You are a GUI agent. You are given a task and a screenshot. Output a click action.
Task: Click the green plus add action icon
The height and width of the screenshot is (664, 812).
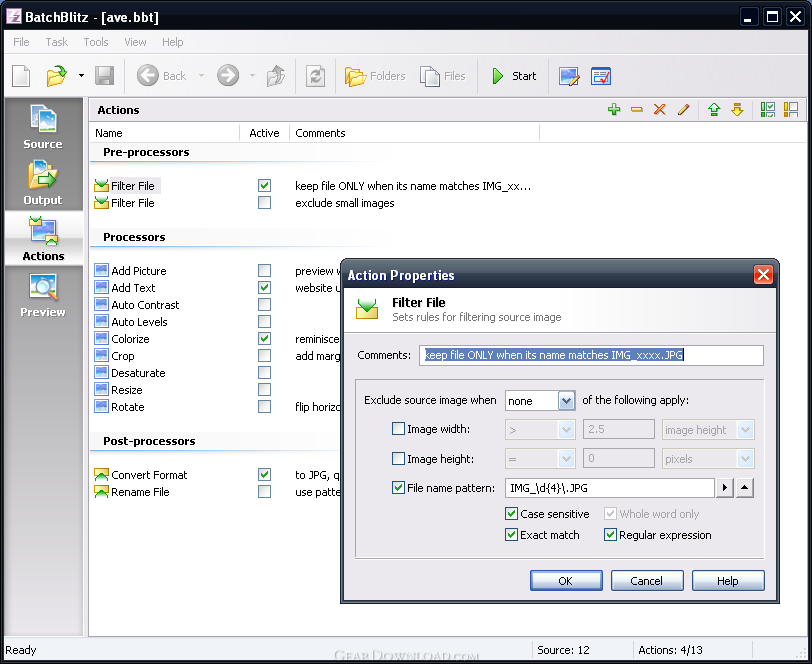pyautogui.click(x=614, y=110)
